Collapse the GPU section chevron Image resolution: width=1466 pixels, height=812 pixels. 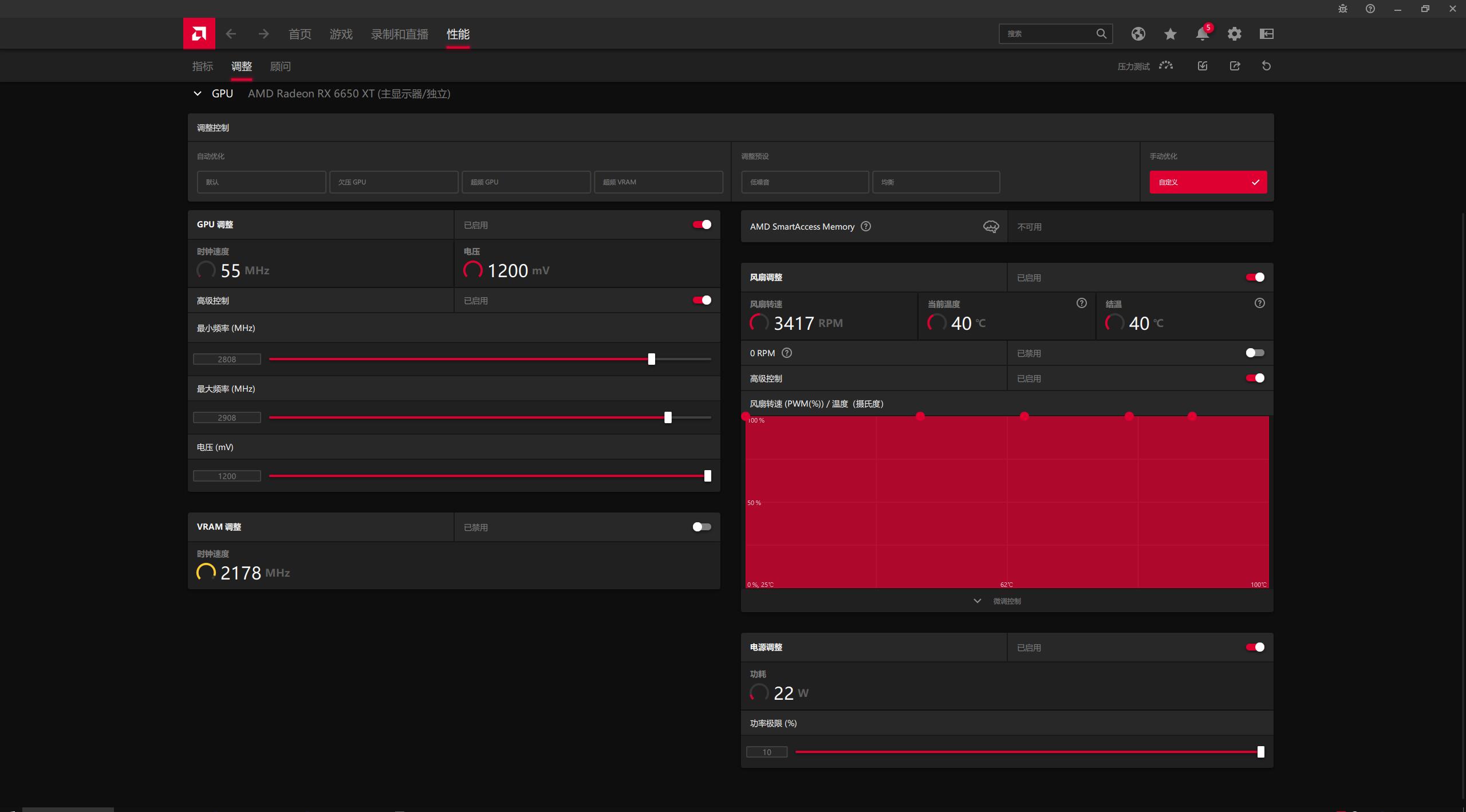[198, 93]
